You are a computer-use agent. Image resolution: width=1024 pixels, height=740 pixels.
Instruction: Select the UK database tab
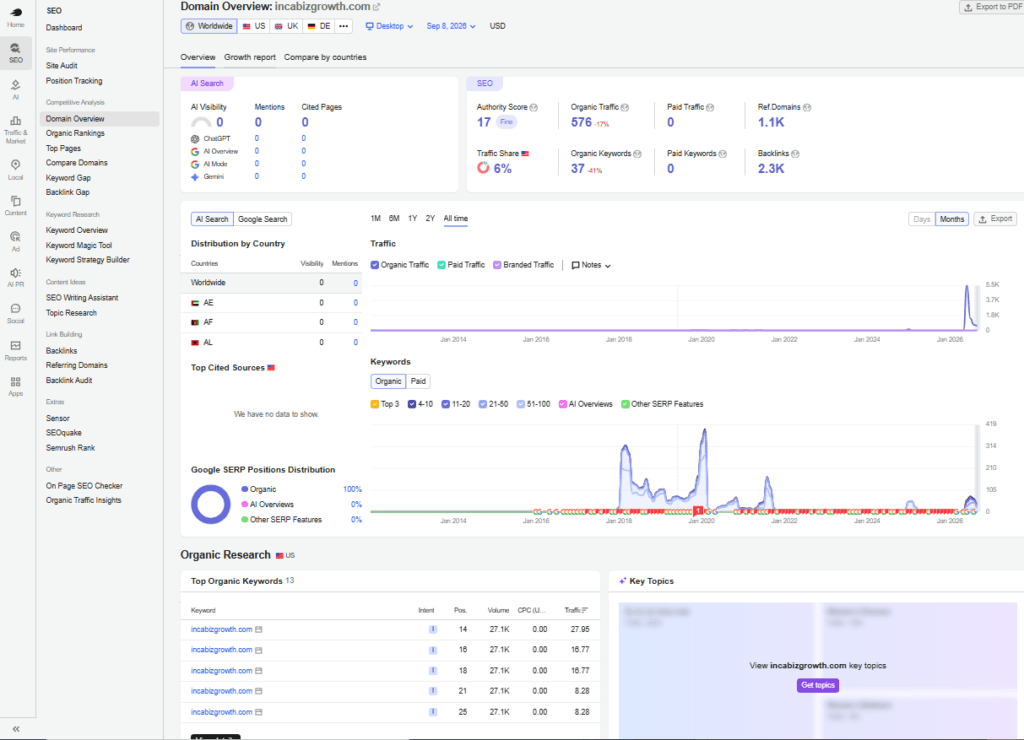286,26
